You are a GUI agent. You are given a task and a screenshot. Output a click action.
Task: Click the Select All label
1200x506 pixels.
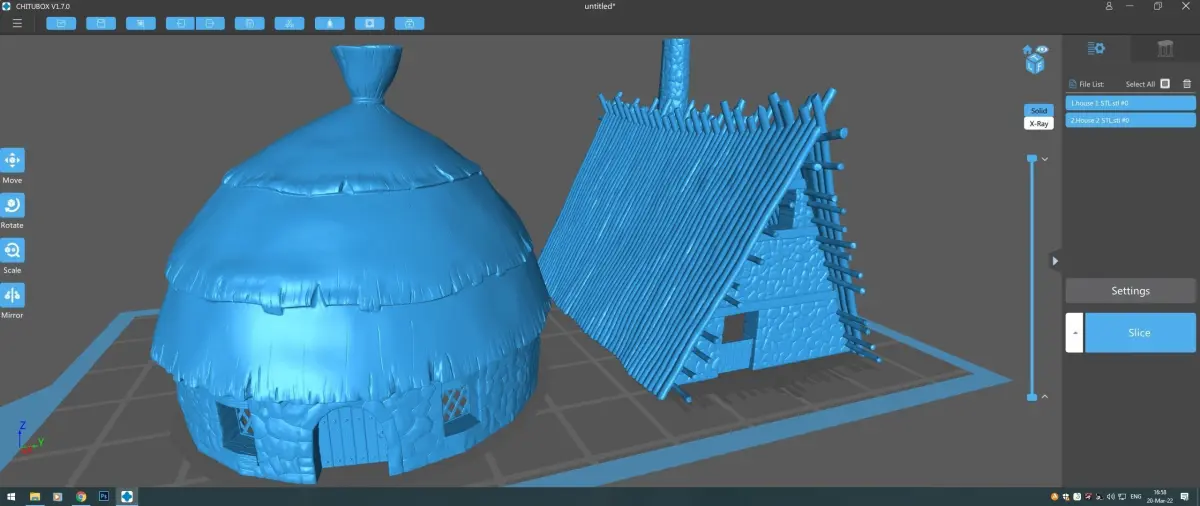[x=1140, y=84]
